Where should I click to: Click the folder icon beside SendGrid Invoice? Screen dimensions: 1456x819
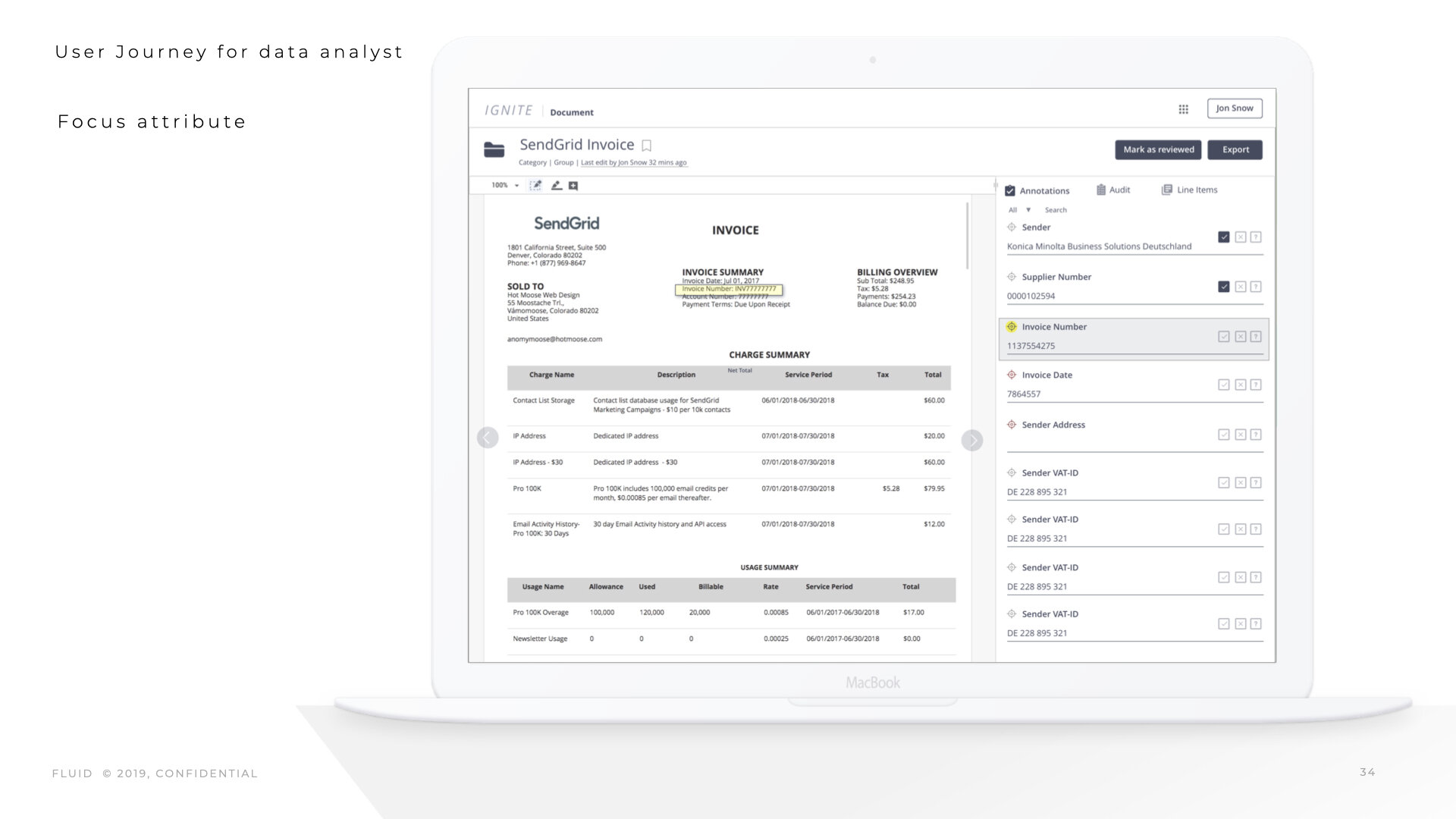494,149
